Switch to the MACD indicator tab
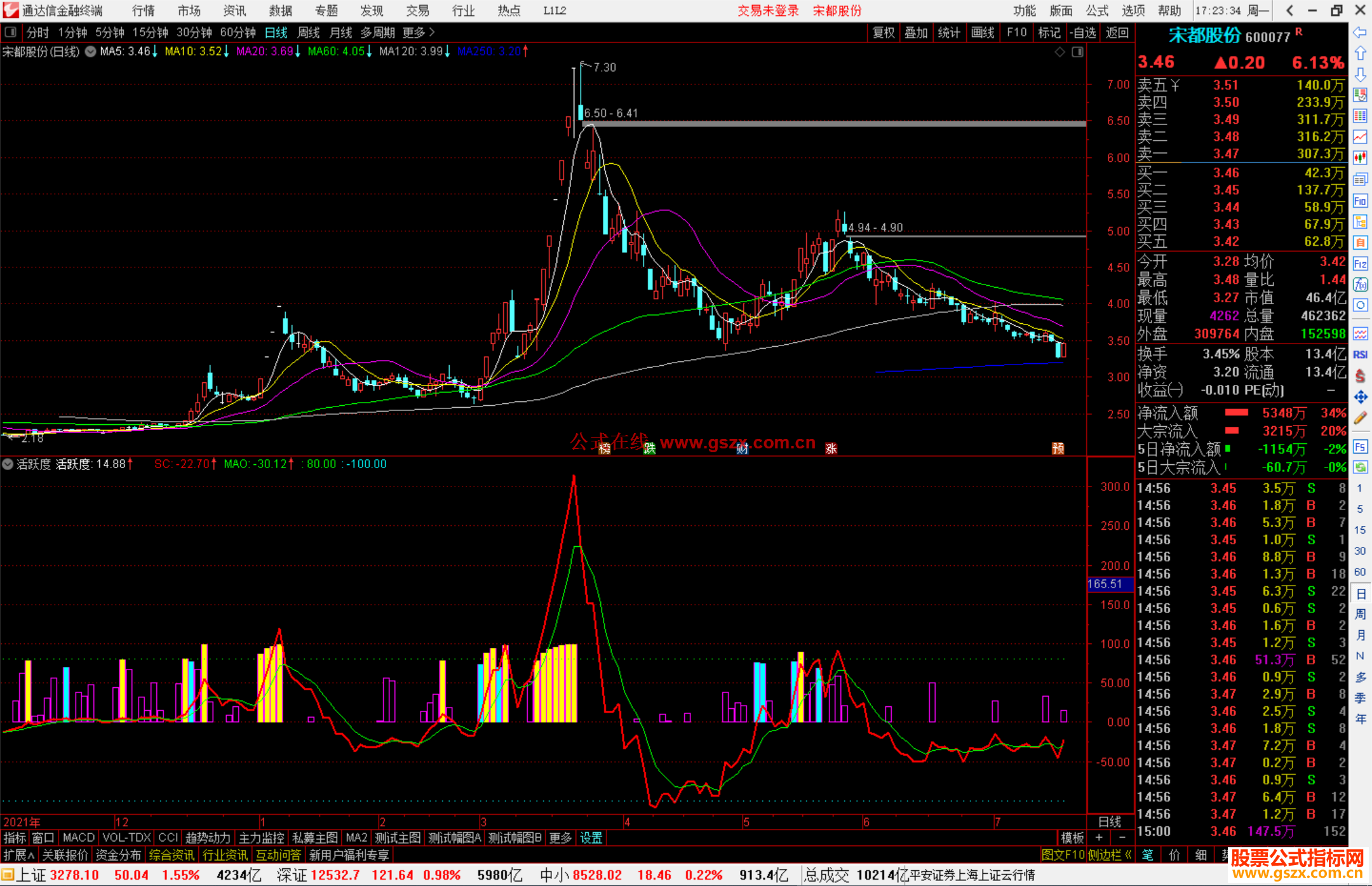This screenshot has width=1372, height=886. point(79,838)
